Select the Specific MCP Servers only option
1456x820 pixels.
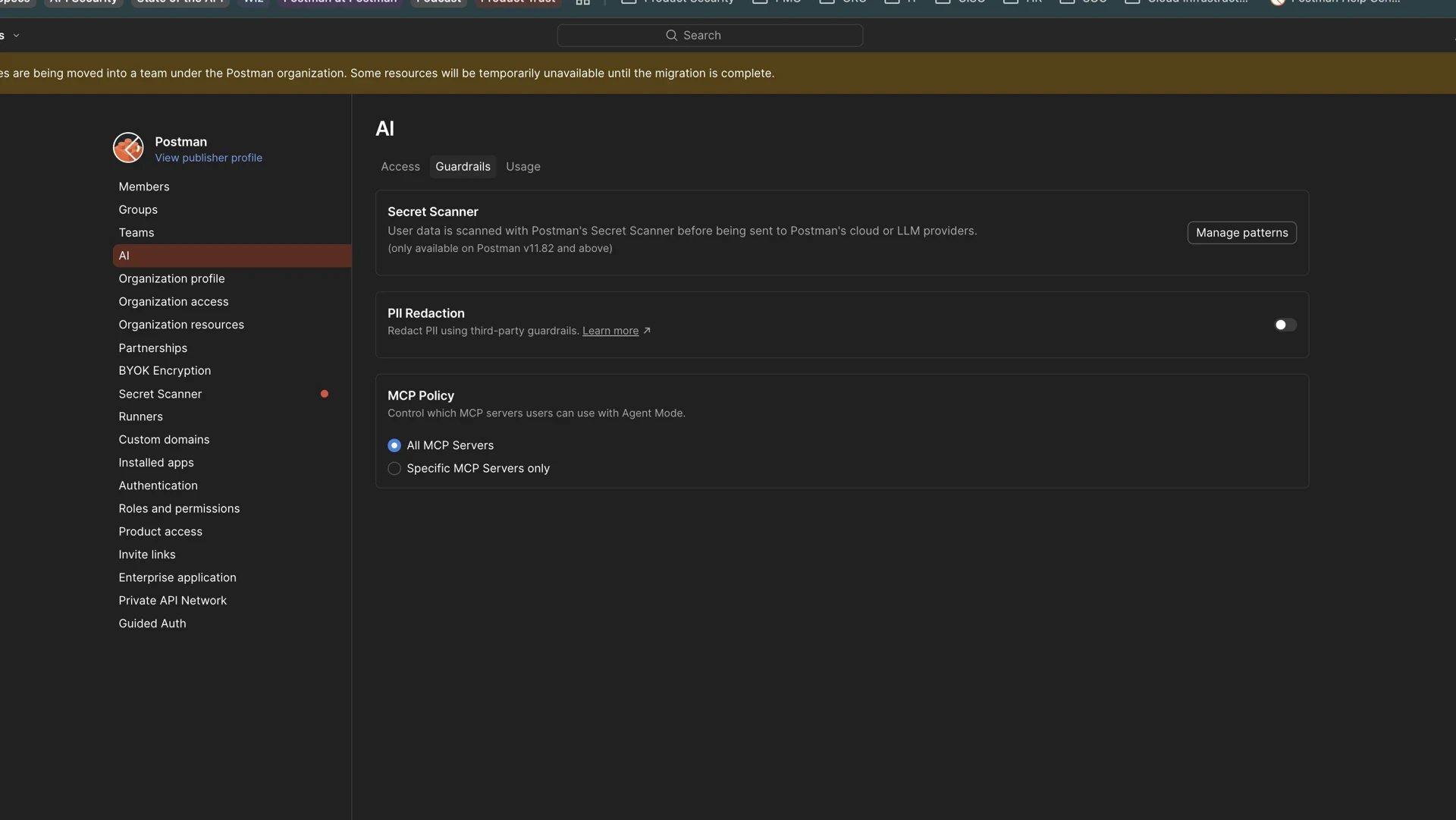(x=394, y=469)
